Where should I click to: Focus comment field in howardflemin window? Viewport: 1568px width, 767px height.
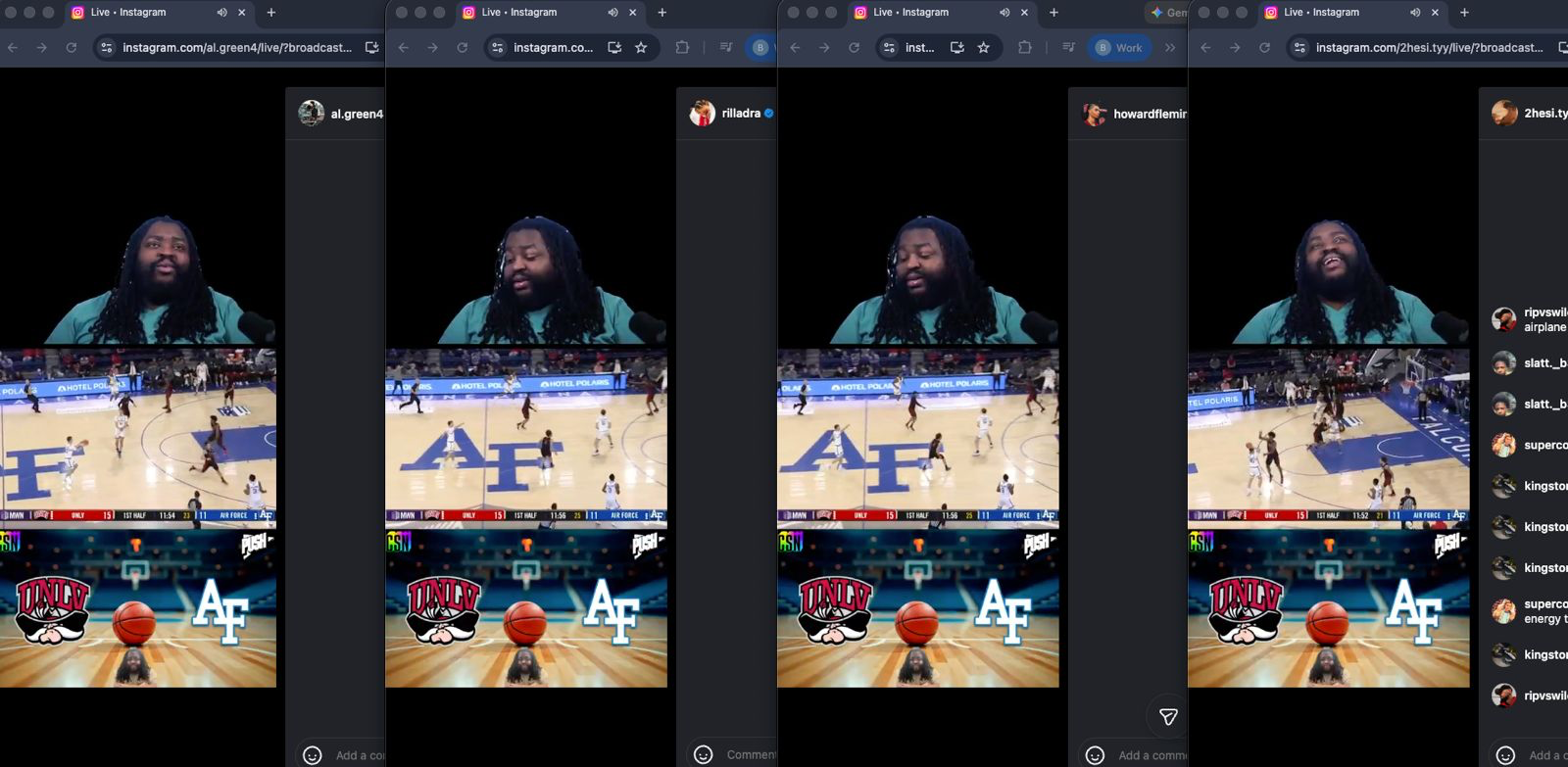point(1151,755)
